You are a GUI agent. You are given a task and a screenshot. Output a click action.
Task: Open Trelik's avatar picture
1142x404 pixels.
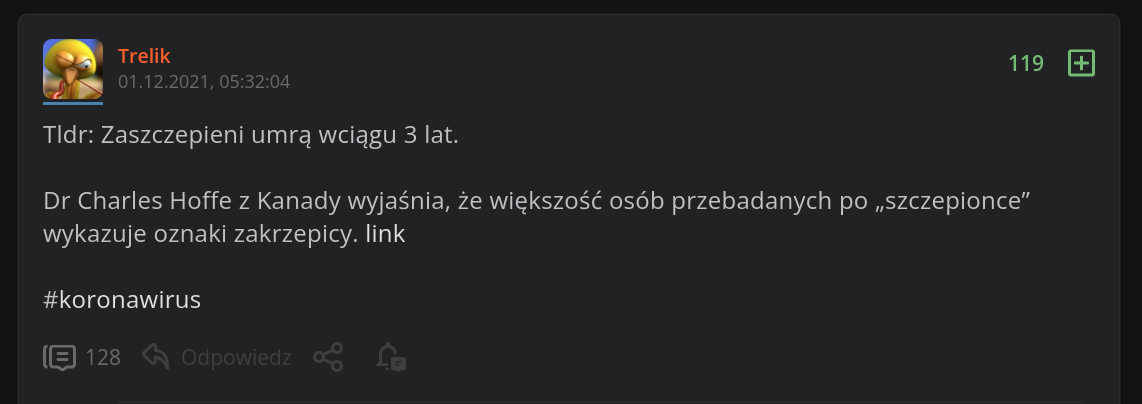pyautogui.click(x=73, y=68)
